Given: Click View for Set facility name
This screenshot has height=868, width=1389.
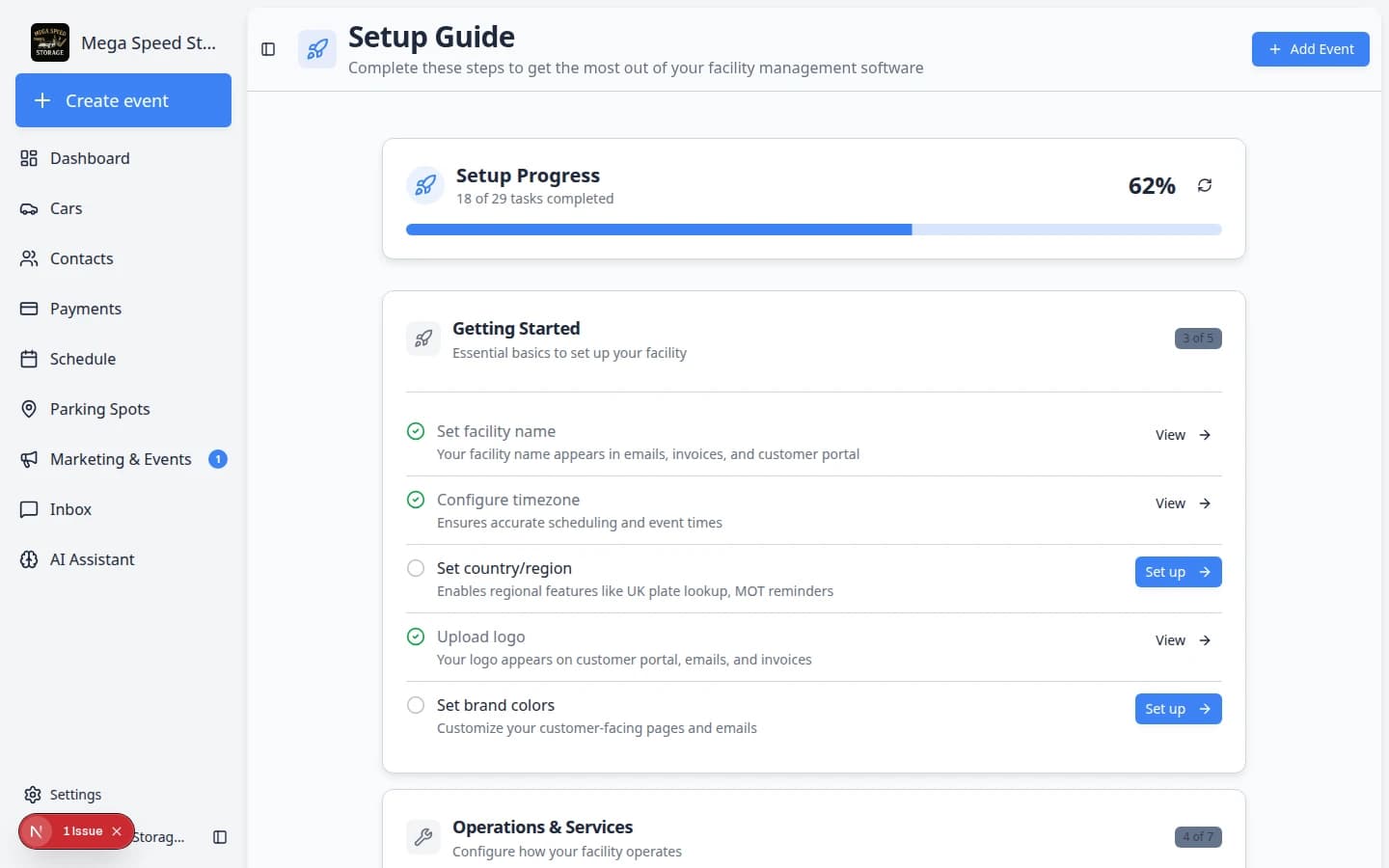Looking at the screenshot, I should (x=1183, y=435).
